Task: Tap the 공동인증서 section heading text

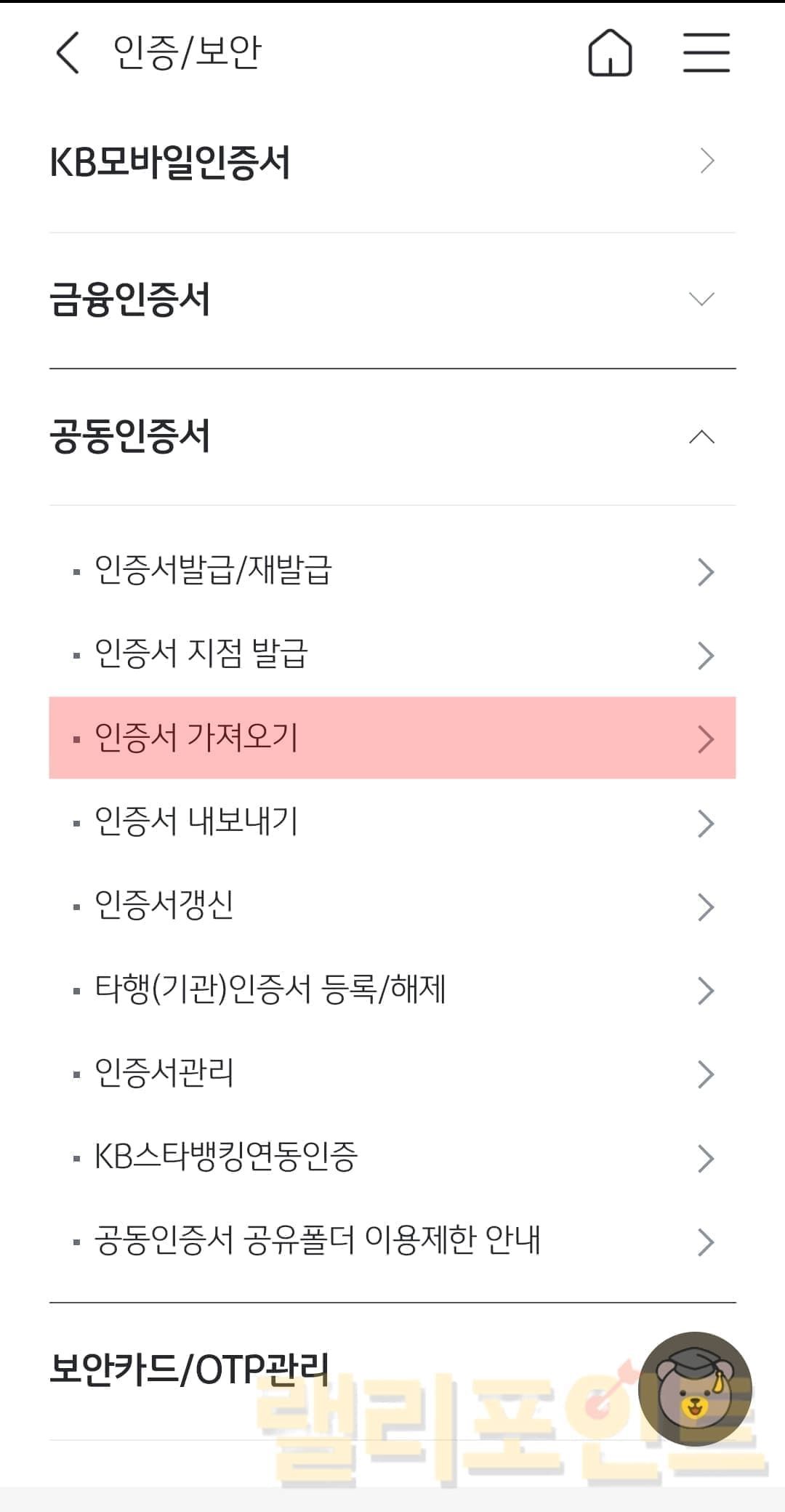Action: [130, 437]
